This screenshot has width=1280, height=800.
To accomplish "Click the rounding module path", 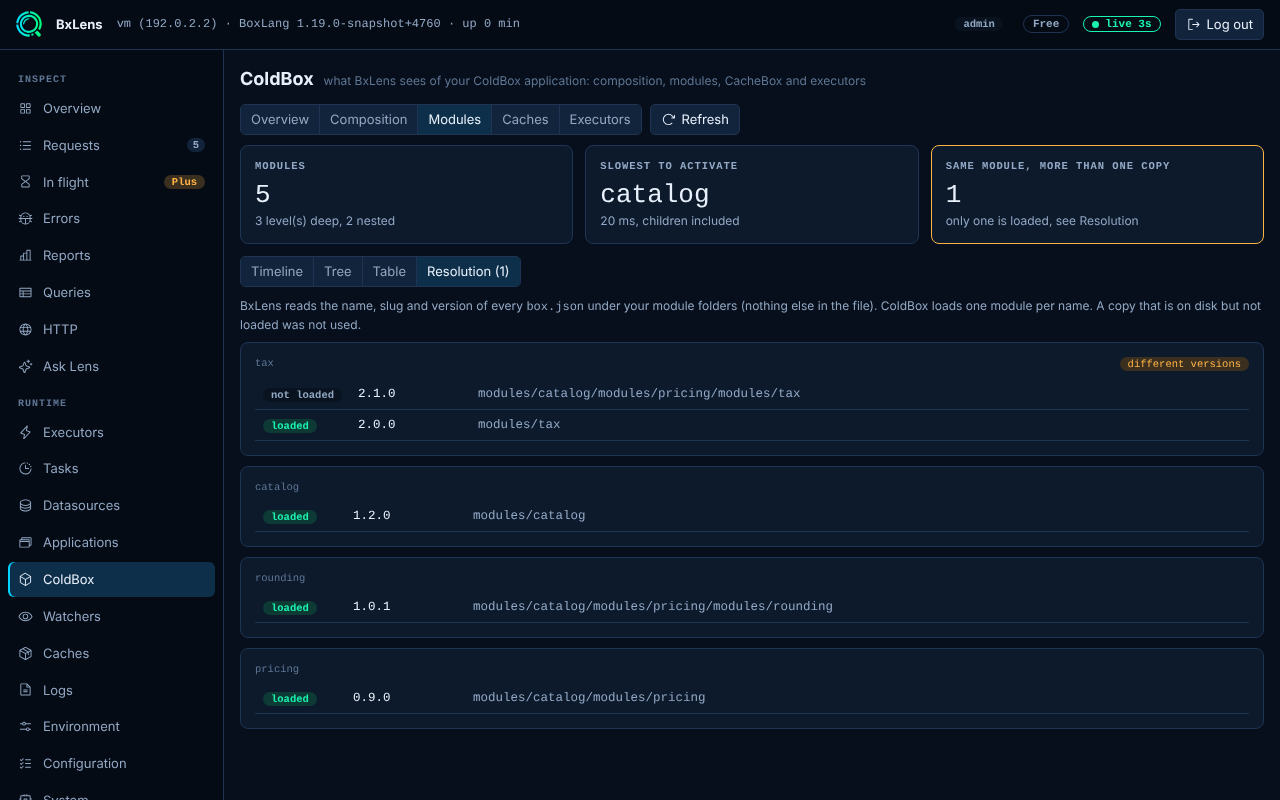I will [x=653, y=606].
